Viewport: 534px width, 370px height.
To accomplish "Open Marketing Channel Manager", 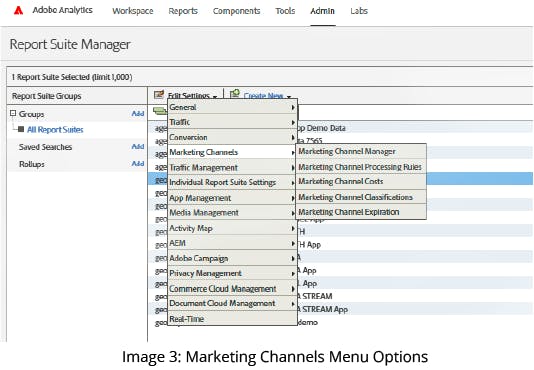I will tap(361, 151).
